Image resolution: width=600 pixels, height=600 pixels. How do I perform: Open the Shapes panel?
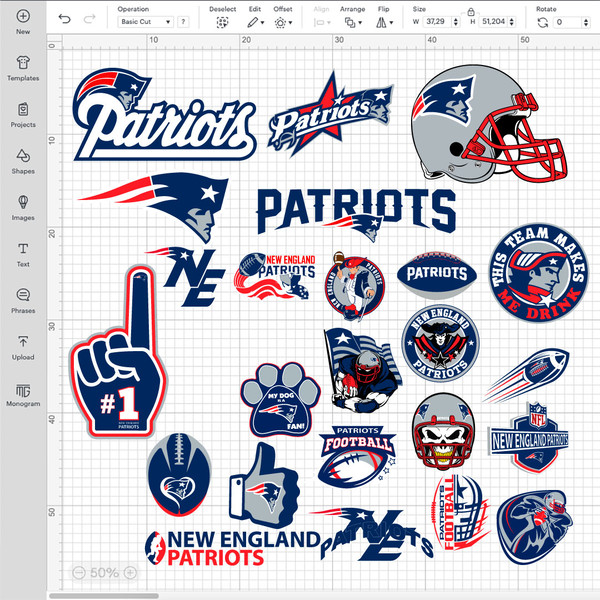[x=23, y=161]
